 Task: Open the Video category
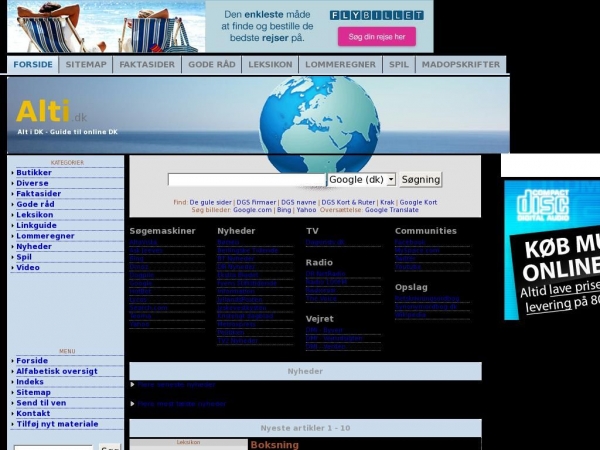28,267
